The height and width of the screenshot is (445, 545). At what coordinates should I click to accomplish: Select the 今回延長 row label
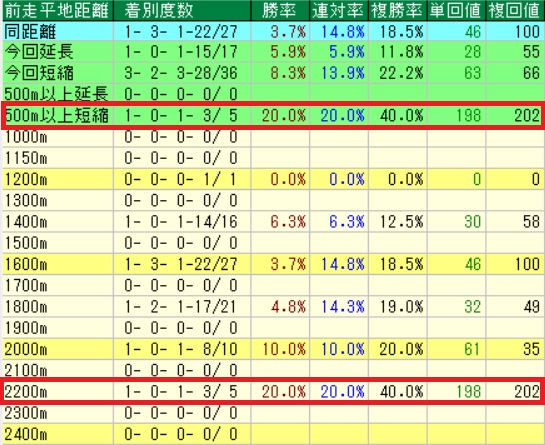[39, 52]
